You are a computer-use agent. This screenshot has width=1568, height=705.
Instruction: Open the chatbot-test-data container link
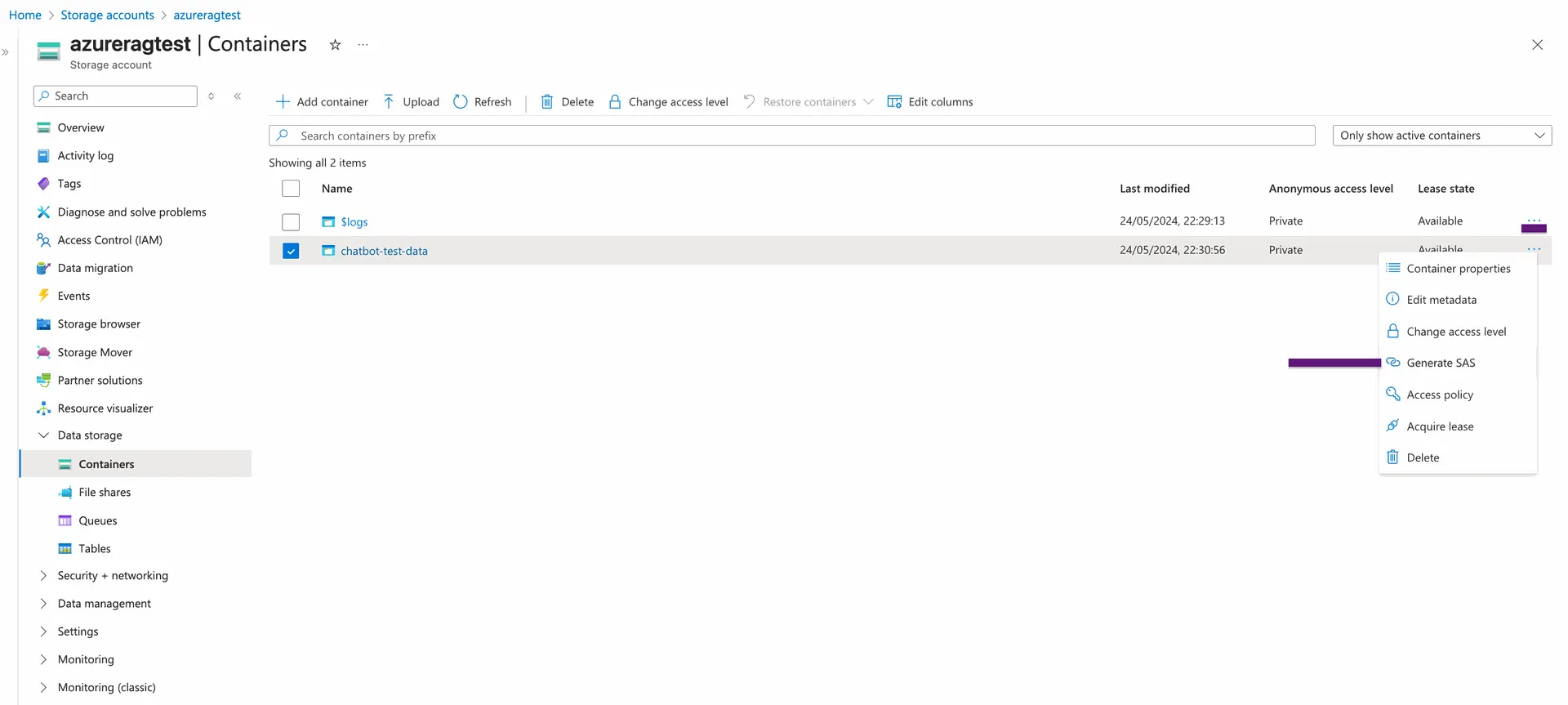click(384, 252)
